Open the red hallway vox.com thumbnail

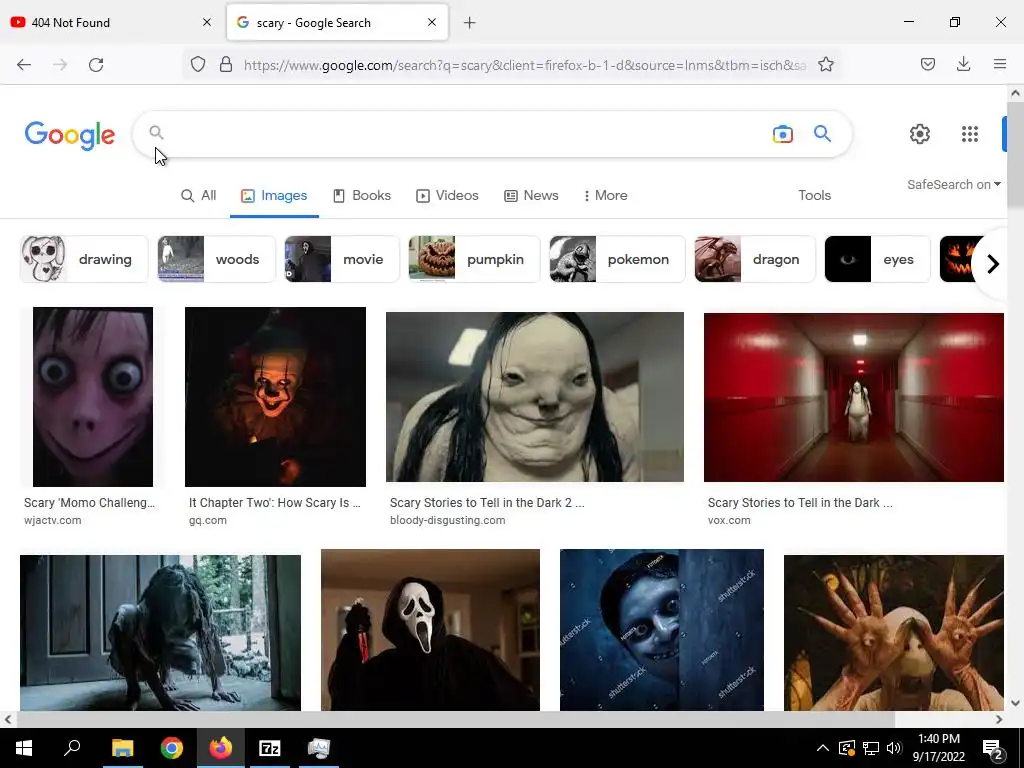click(x=854, y=397)
